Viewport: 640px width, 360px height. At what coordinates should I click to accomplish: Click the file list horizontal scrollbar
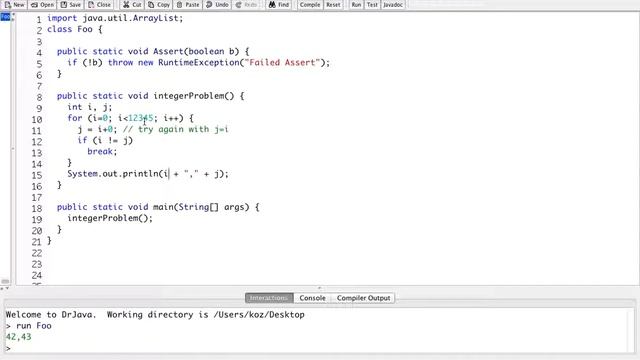(5, 281)
